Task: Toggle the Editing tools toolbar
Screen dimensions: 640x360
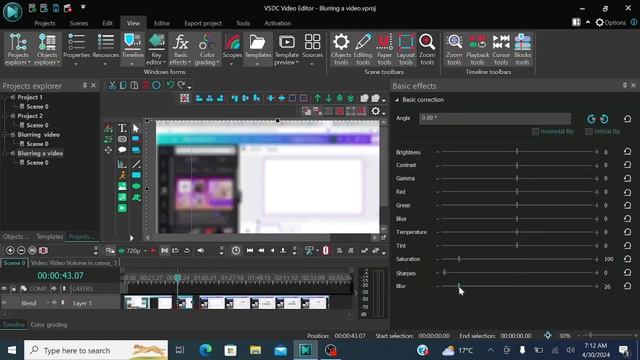Action: (363, 49)
